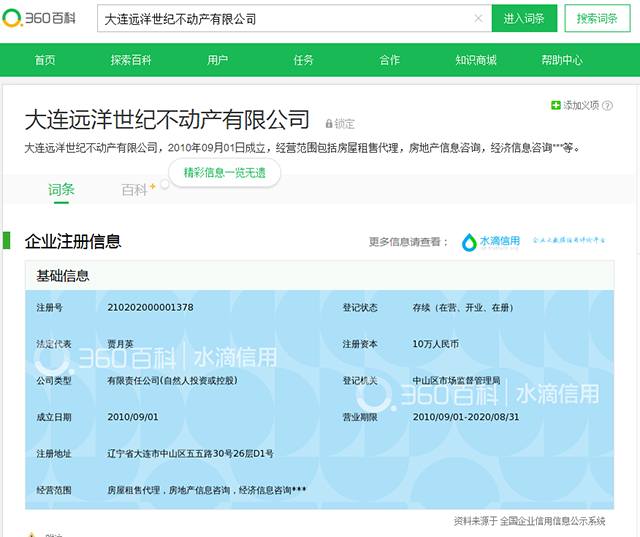Screen dimensions: 640x537
Task: Click the 10万人民币 registered capital value
Action: 435,344
